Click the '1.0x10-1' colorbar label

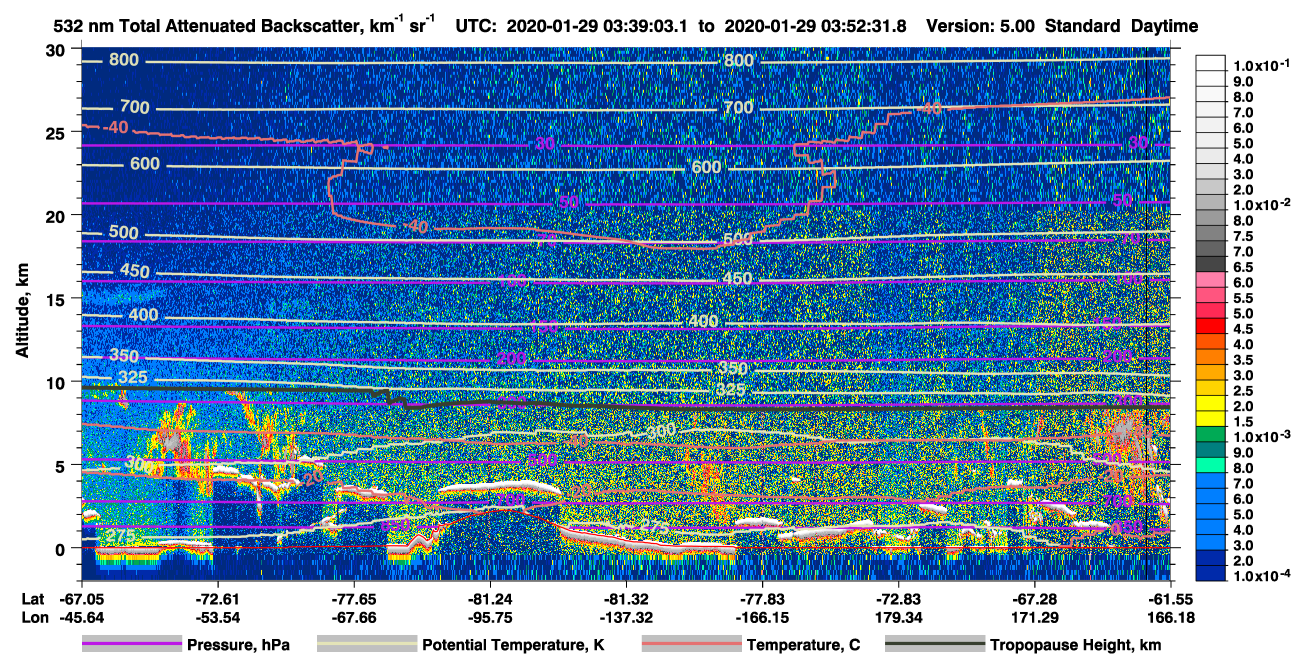click(x=1264, y=64)
